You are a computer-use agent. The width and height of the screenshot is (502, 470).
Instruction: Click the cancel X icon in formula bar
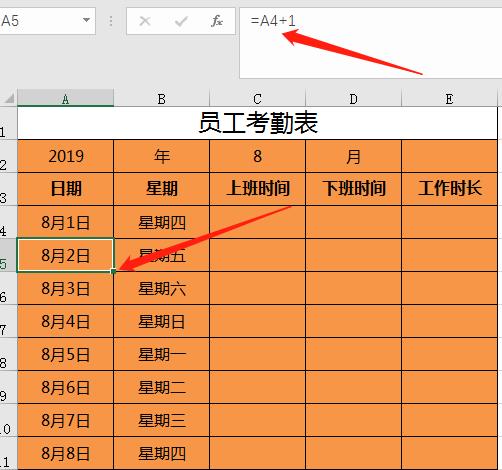coord(145,21)
